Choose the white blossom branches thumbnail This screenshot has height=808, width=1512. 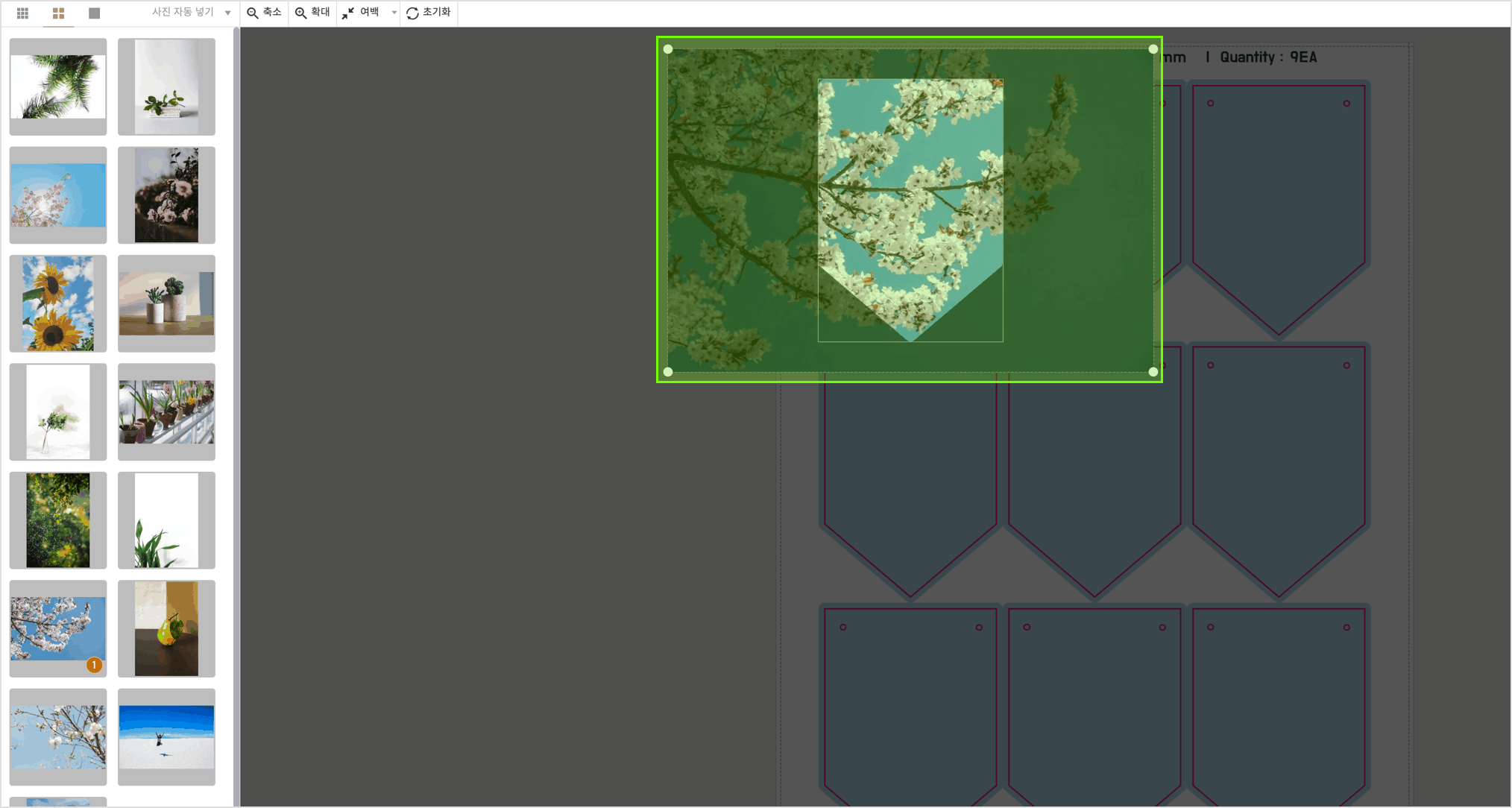tap(58, 737)
